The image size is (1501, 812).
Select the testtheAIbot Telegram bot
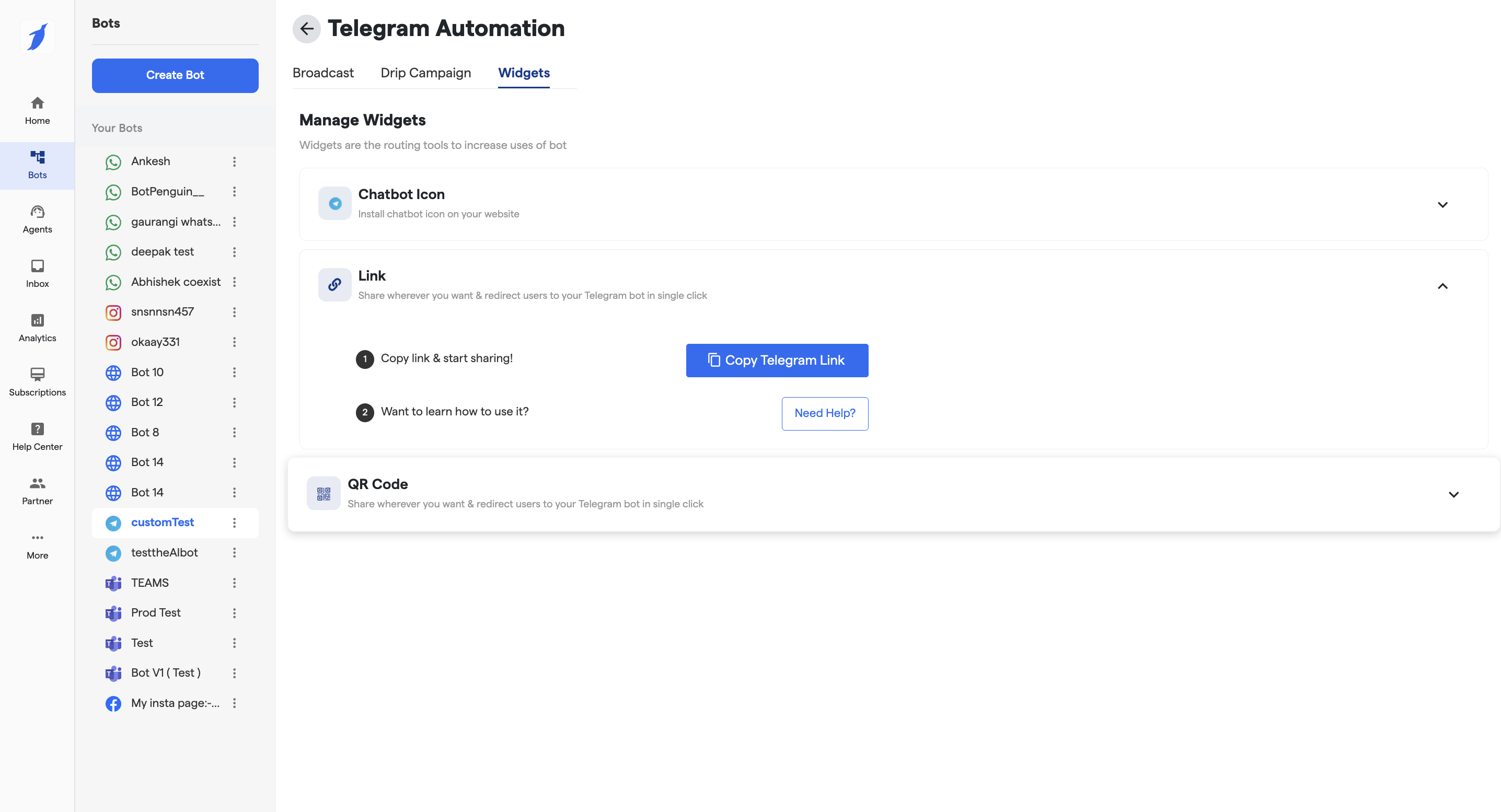click(x=164, y=552)
